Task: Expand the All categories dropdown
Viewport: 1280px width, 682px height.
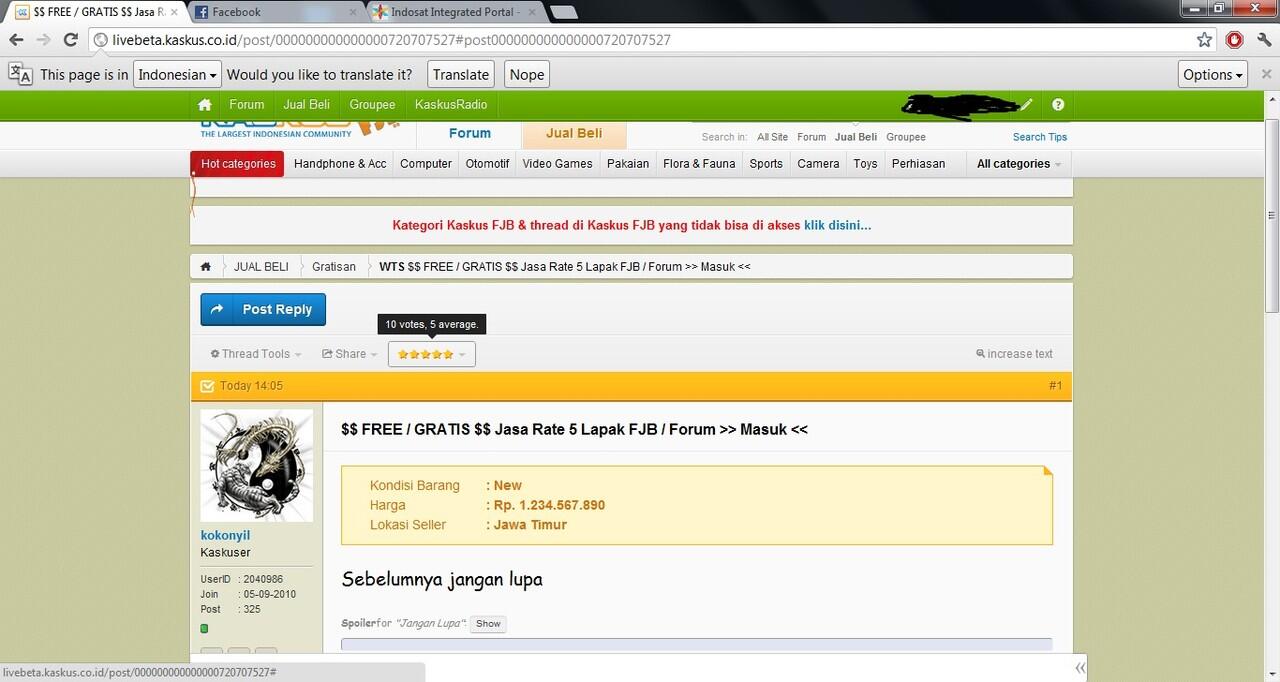Action: [1018, 164]
